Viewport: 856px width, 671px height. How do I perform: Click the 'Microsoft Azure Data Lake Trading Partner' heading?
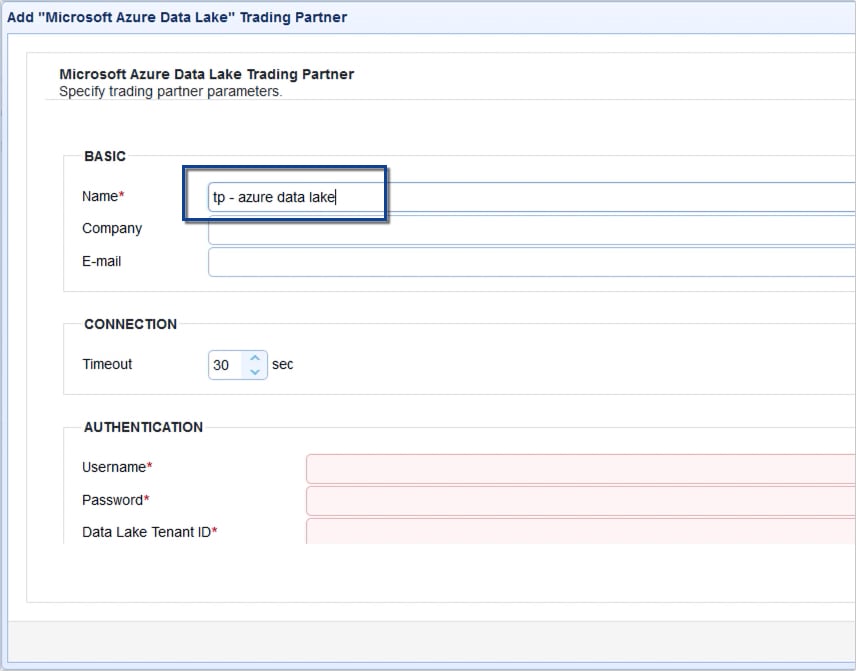tap(205, 74)
